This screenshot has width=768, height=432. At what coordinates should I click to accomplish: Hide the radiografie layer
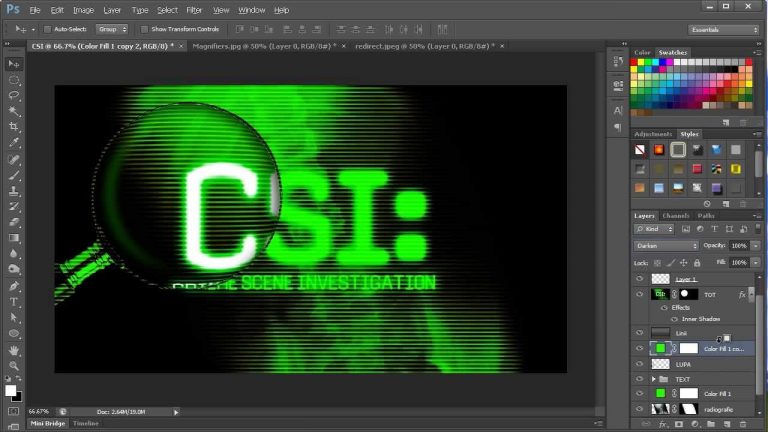tap(639, 408)
